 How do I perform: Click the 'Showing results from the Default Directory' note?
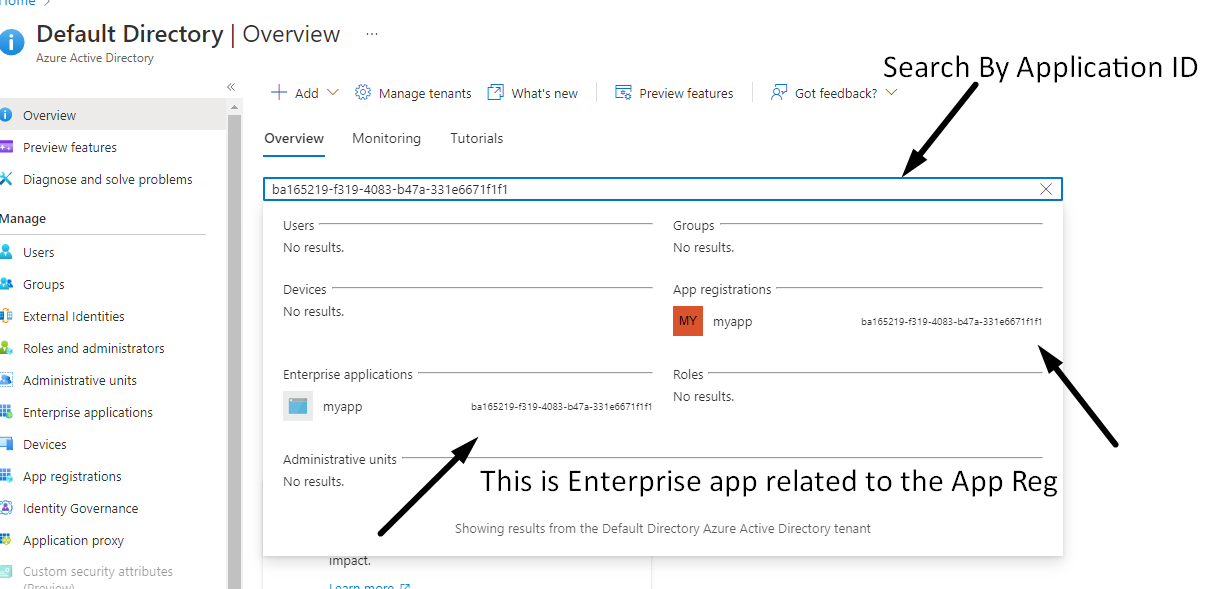coord(663,528)
